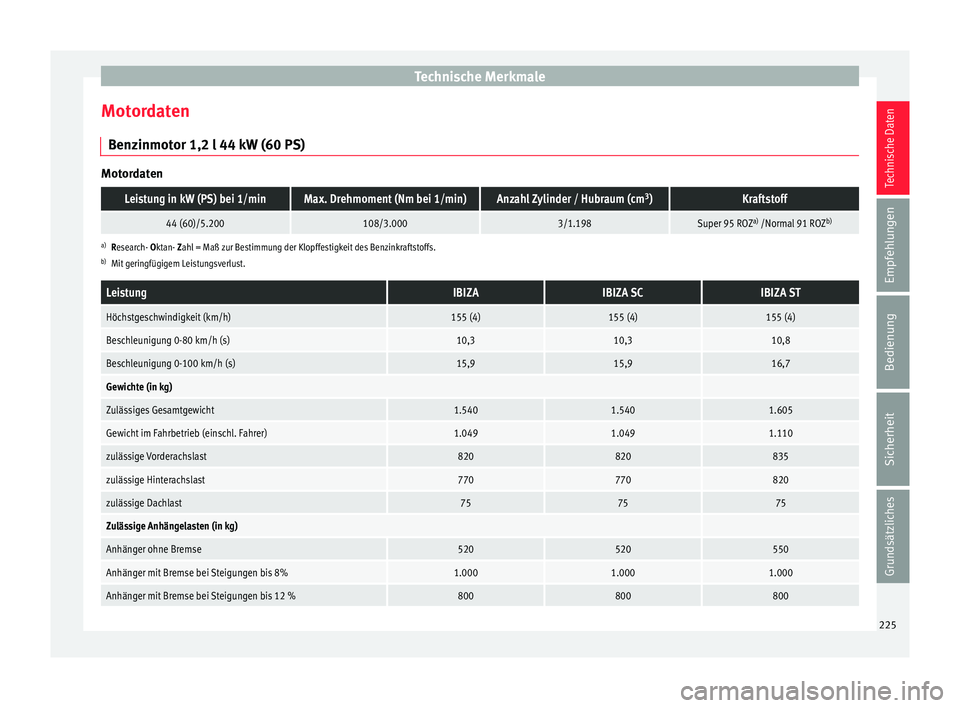Click column header Anzahl Zylinder / Hubraum

(574, 199)
